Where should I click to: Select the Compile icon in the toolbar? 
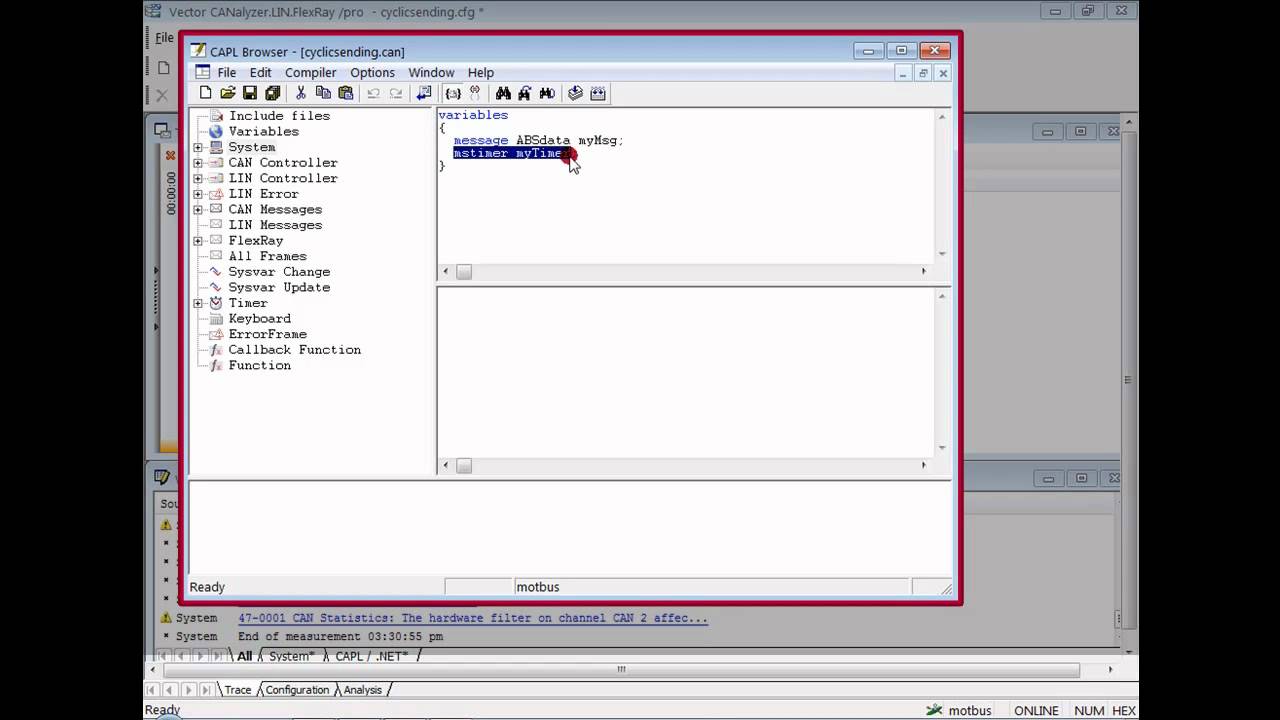coord(575,93)
